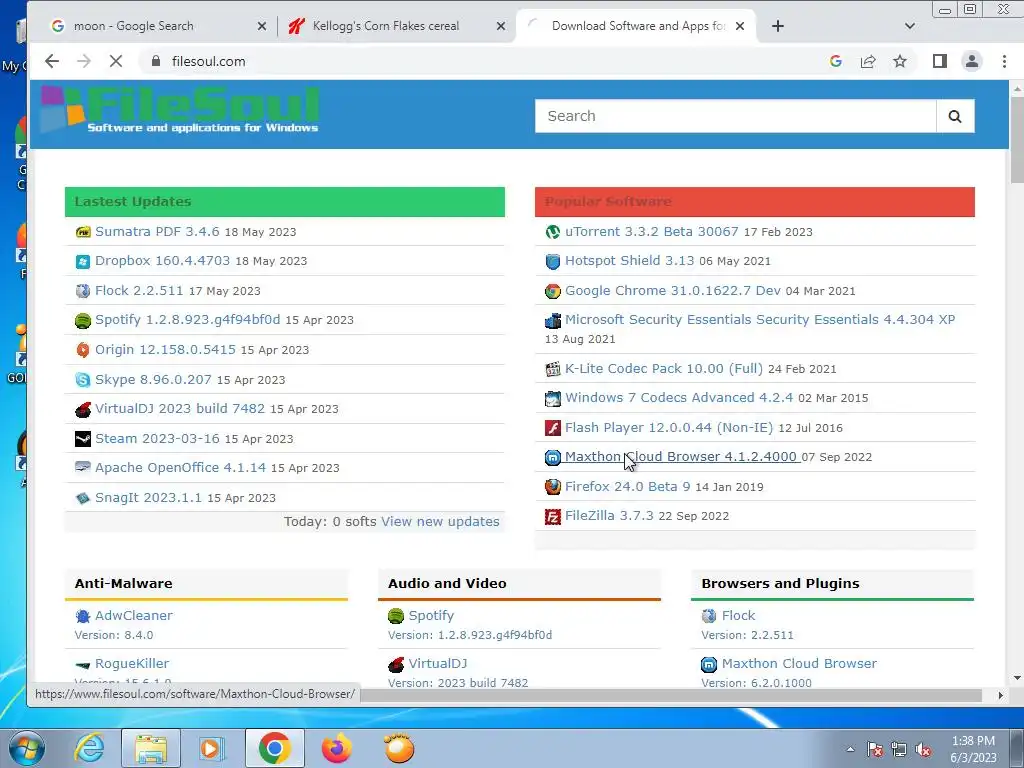Click the FileZilla icon
The width and height of the screenshot is (1024, 768).
(552, 517)
